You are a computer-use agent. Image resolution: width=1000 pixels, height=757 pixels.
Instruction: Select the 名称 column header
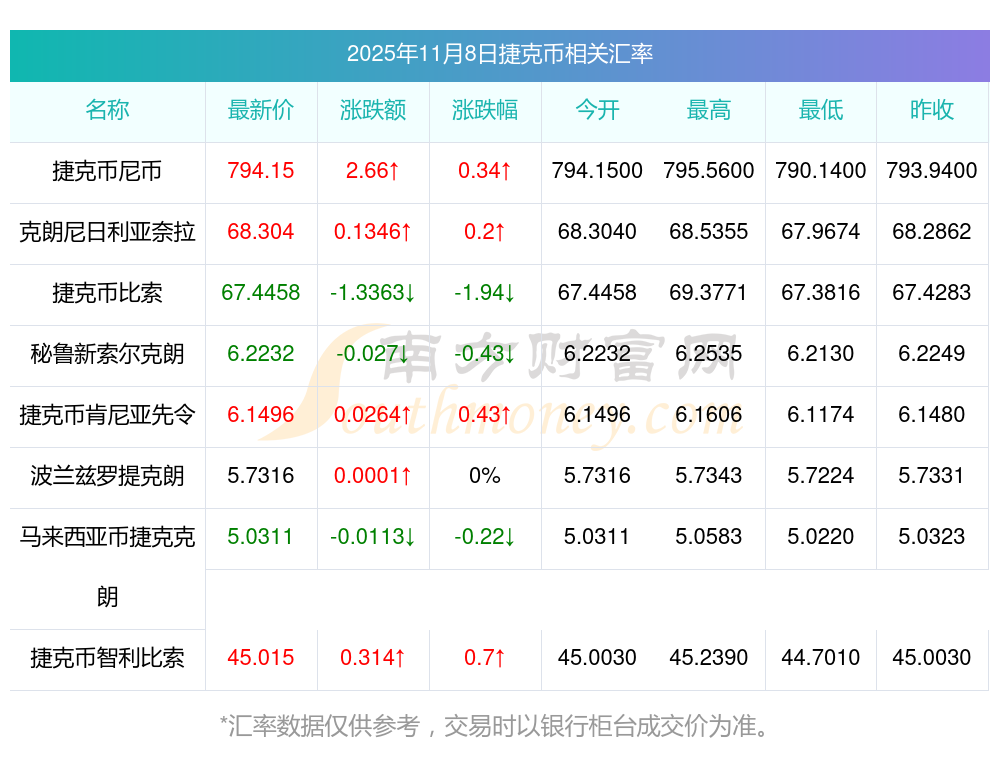(x=107, y=110)
